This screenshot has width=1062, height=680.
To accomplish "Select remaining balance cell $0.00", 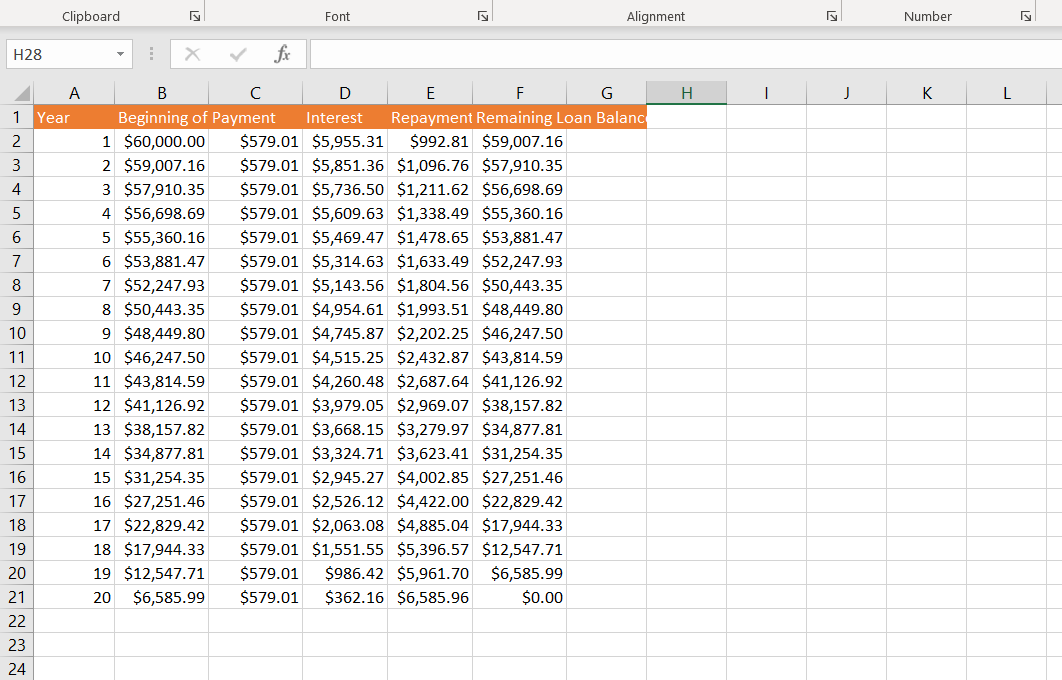I will coord(519,597).
